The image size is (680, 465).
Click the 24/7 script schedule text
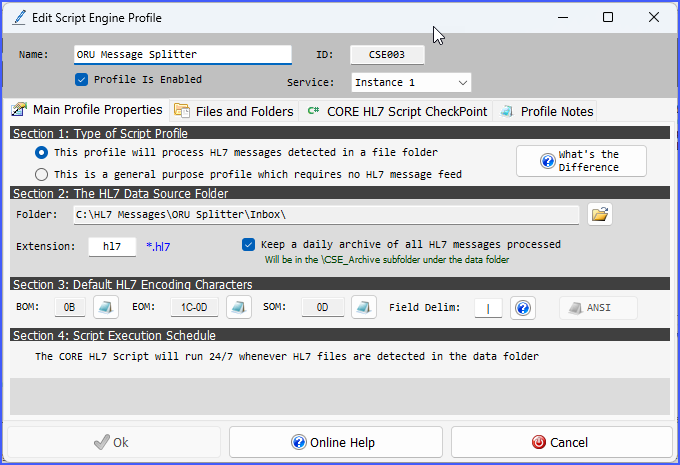(287, 356)
